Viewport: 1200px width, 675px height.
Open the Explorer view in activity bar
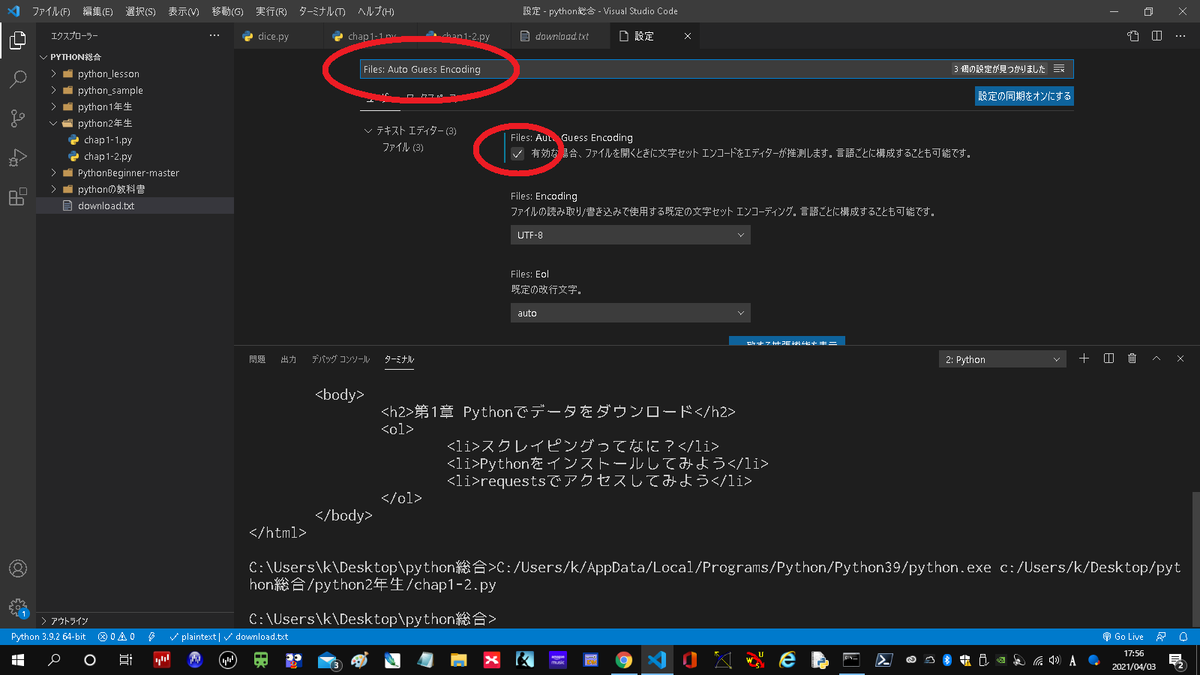17,41
